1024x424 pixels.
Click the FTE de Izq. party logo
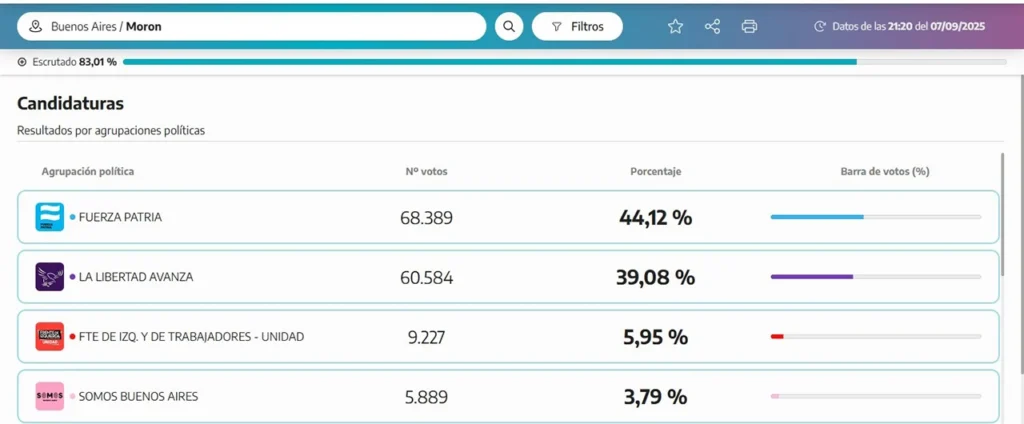click(50, 337)
